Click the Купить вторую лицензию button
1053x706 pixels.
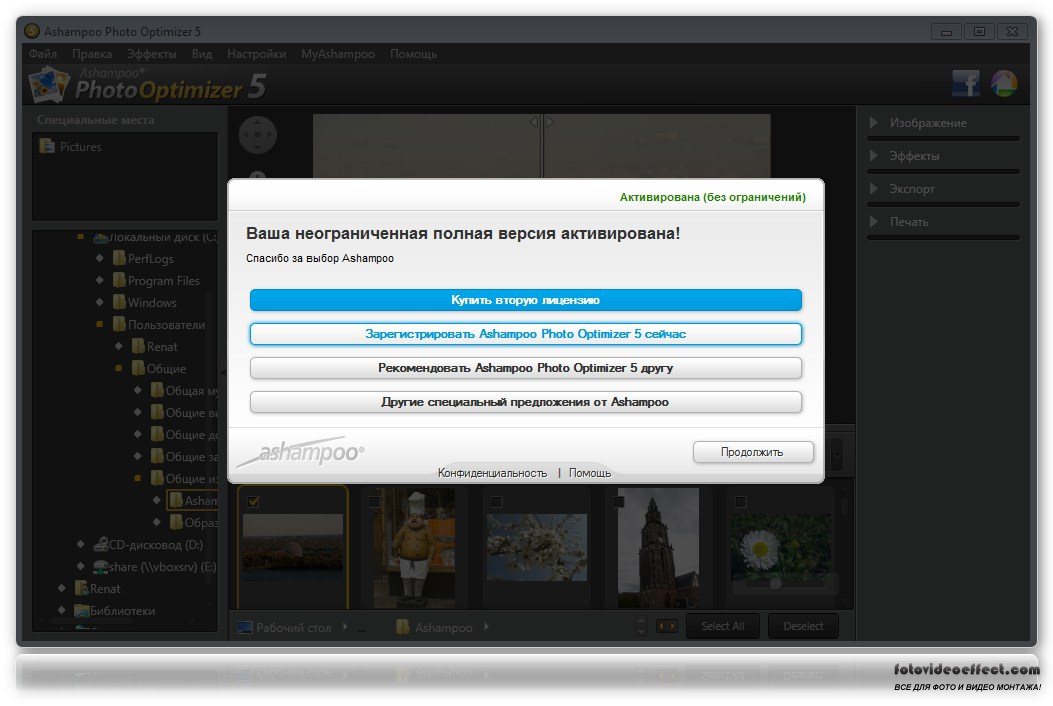tap(526, 300)
